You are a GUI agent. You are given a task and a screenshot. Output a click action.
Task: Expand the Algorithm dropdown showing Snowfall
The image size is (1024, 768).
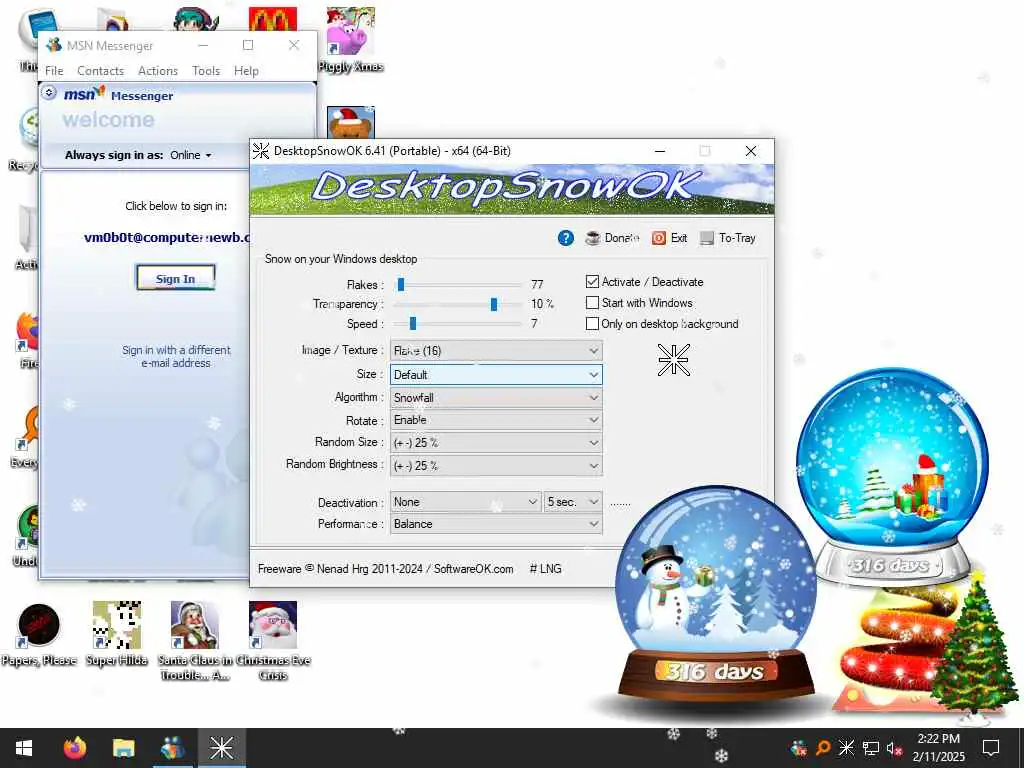tap(496, 398)
